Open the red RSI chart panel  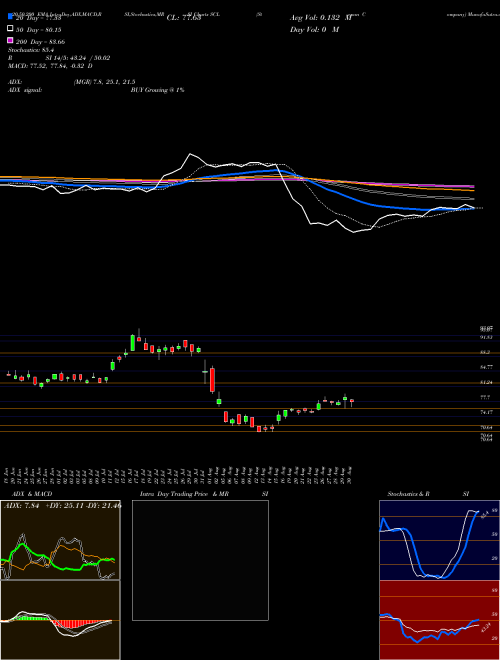439,620
